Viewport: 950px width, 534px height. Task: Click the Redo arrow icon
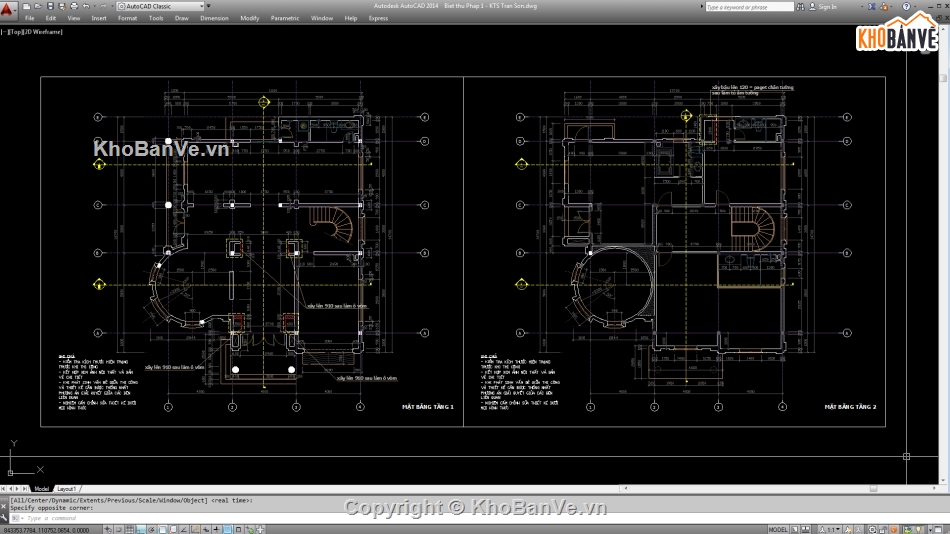click(103, 6)
